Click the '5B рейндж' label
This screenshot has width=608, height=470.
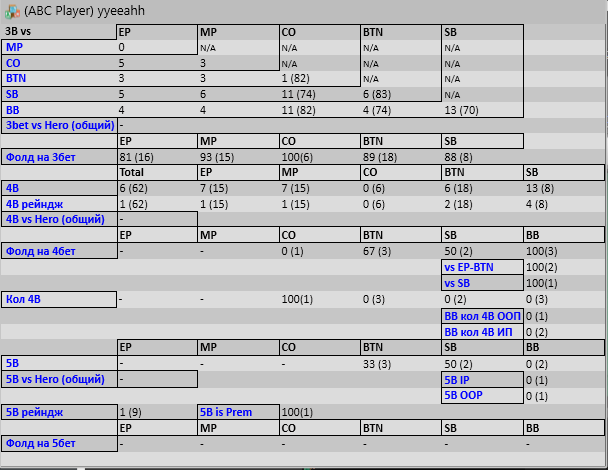[35, 412]
